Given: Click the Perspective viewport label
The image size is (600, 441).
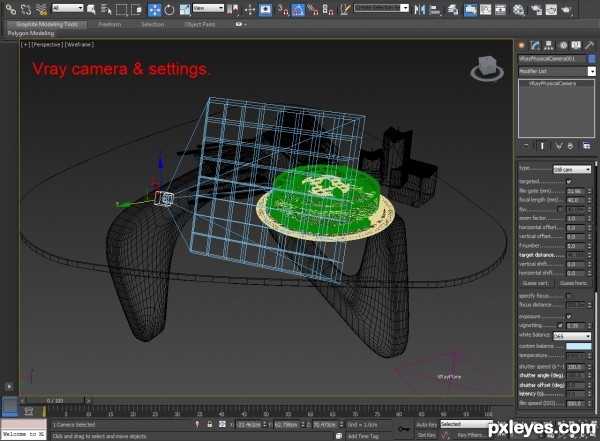Looking at the screenshot, I should pyautogui.click(x=47, y=44).
